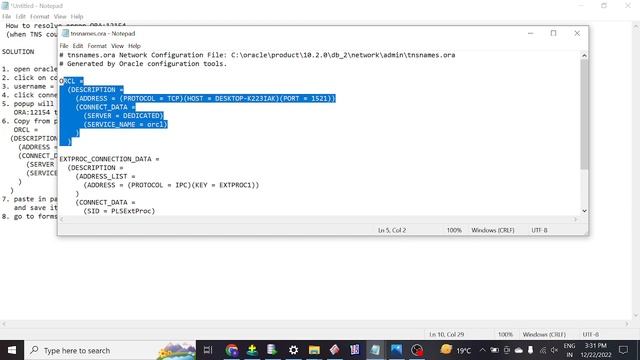Maximize the tnsnames.ora Notepad window

553,33
